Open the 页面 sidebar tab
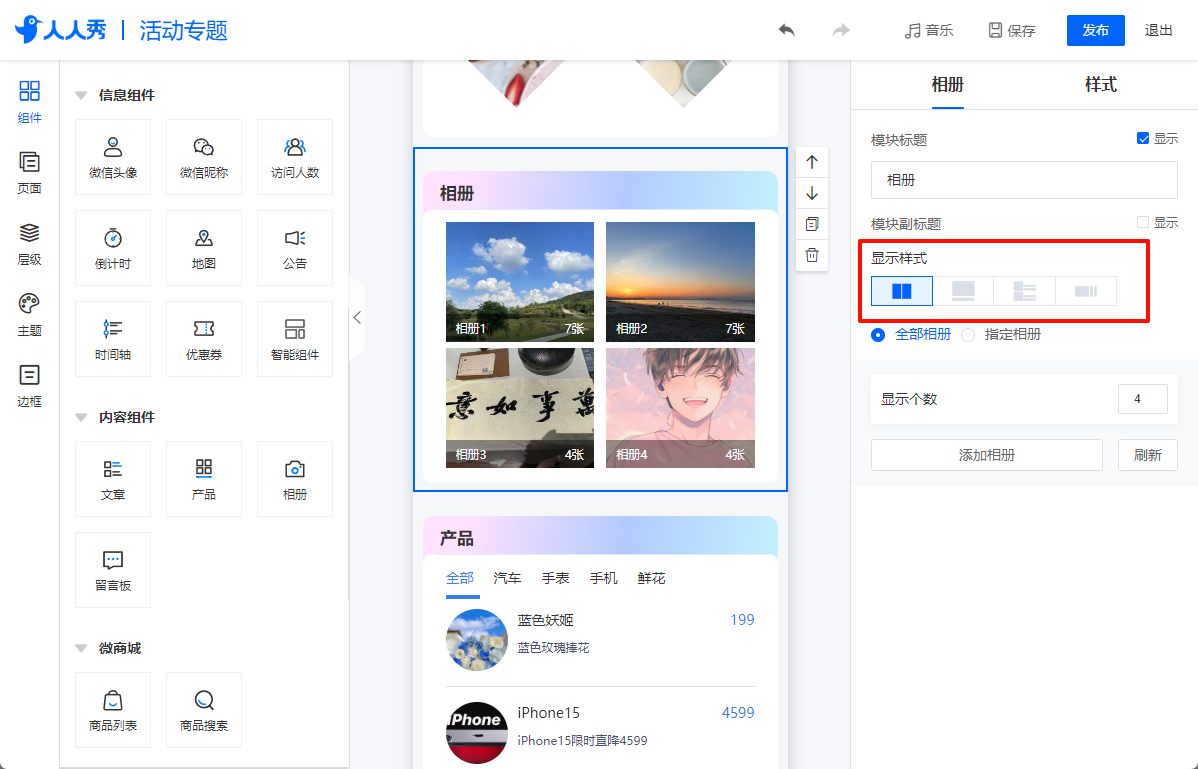Screen dimensions: 1198x769 point(30,173)
